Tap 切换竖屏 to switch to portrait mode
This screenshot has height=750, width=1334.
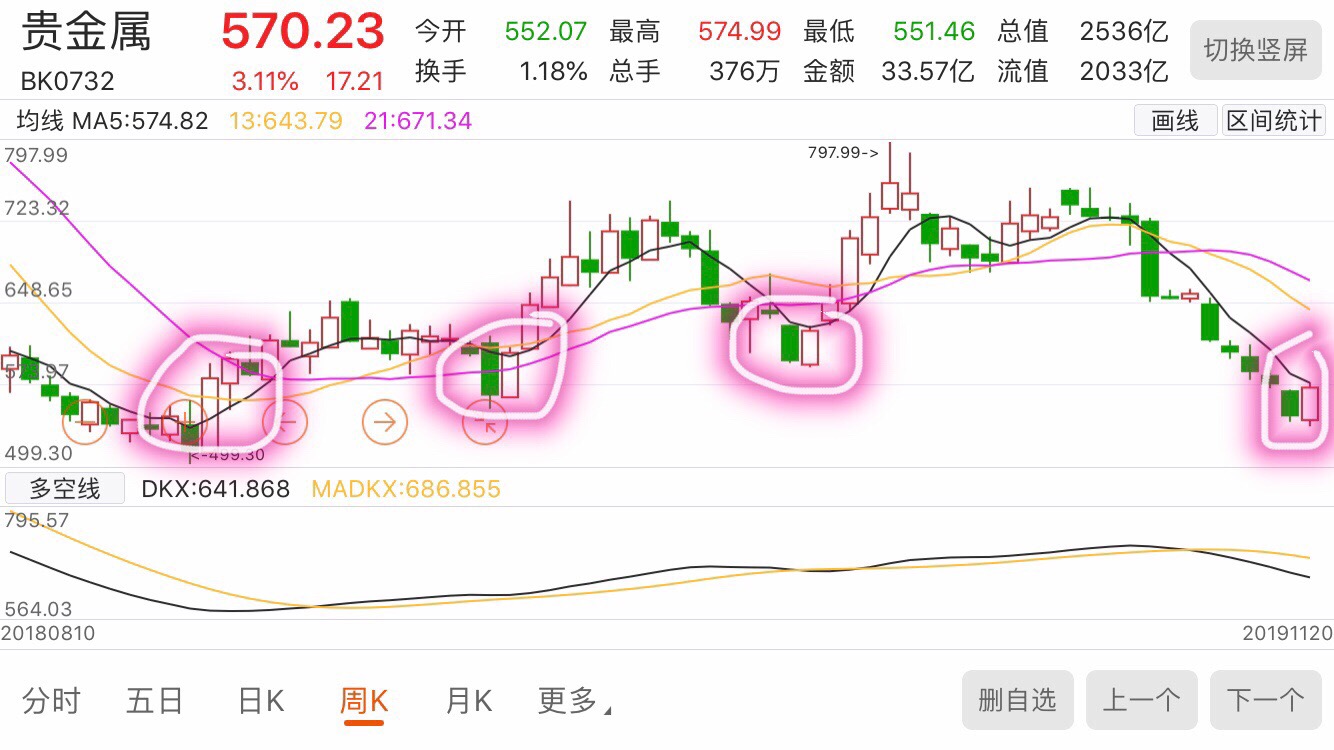tap(1255, 50)
